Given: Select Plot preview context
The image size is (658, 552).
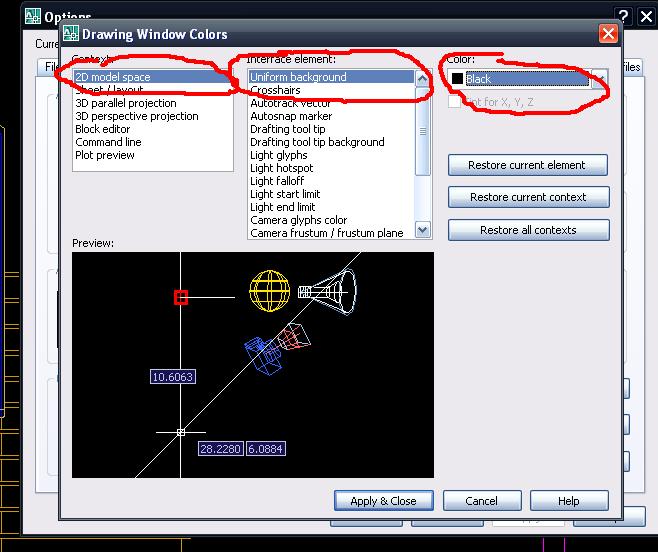Looking at the screenshot, I should click(153, 155).
